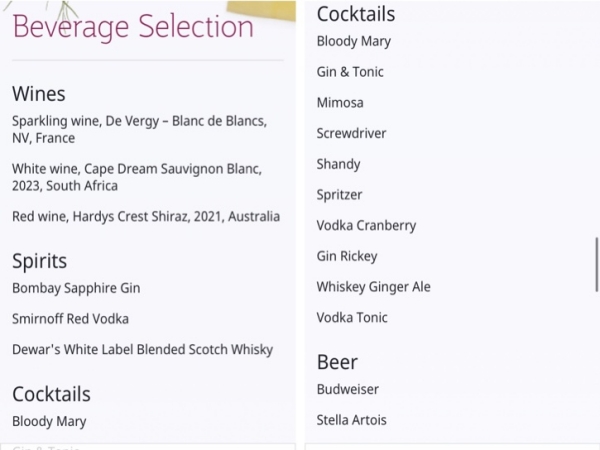Choose Dewar's White Label Blended Scotch Whisky
600x450 pixels.
click(x=143, y=350)
